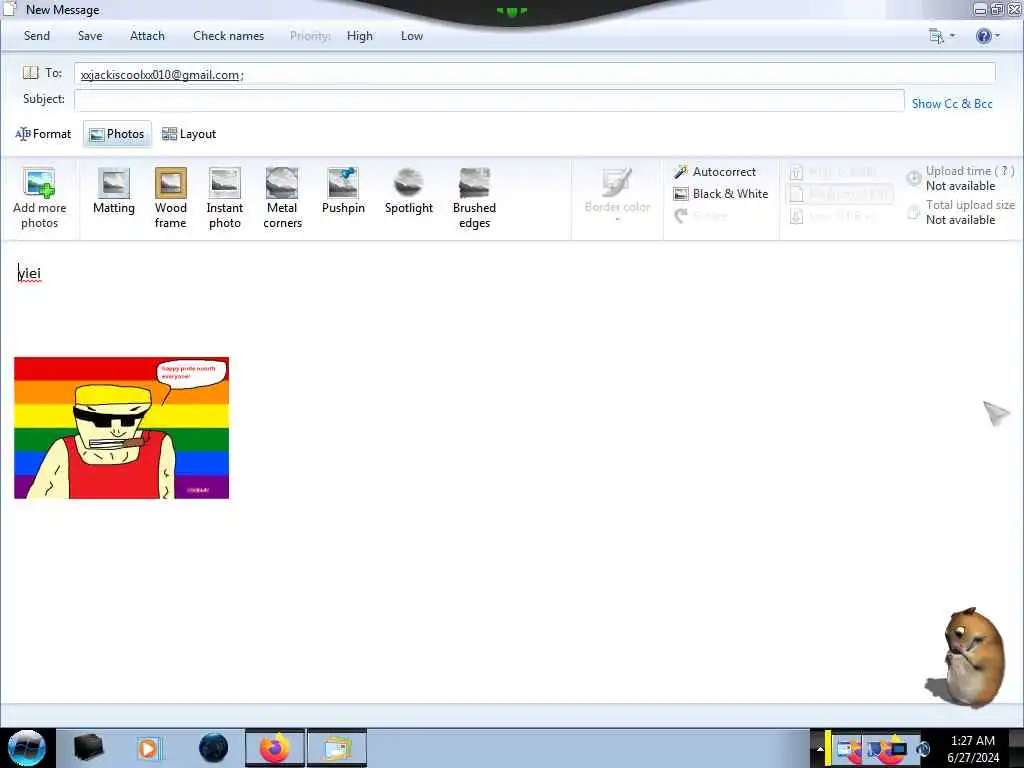Open the media player taskbar icon

point(148,748)
